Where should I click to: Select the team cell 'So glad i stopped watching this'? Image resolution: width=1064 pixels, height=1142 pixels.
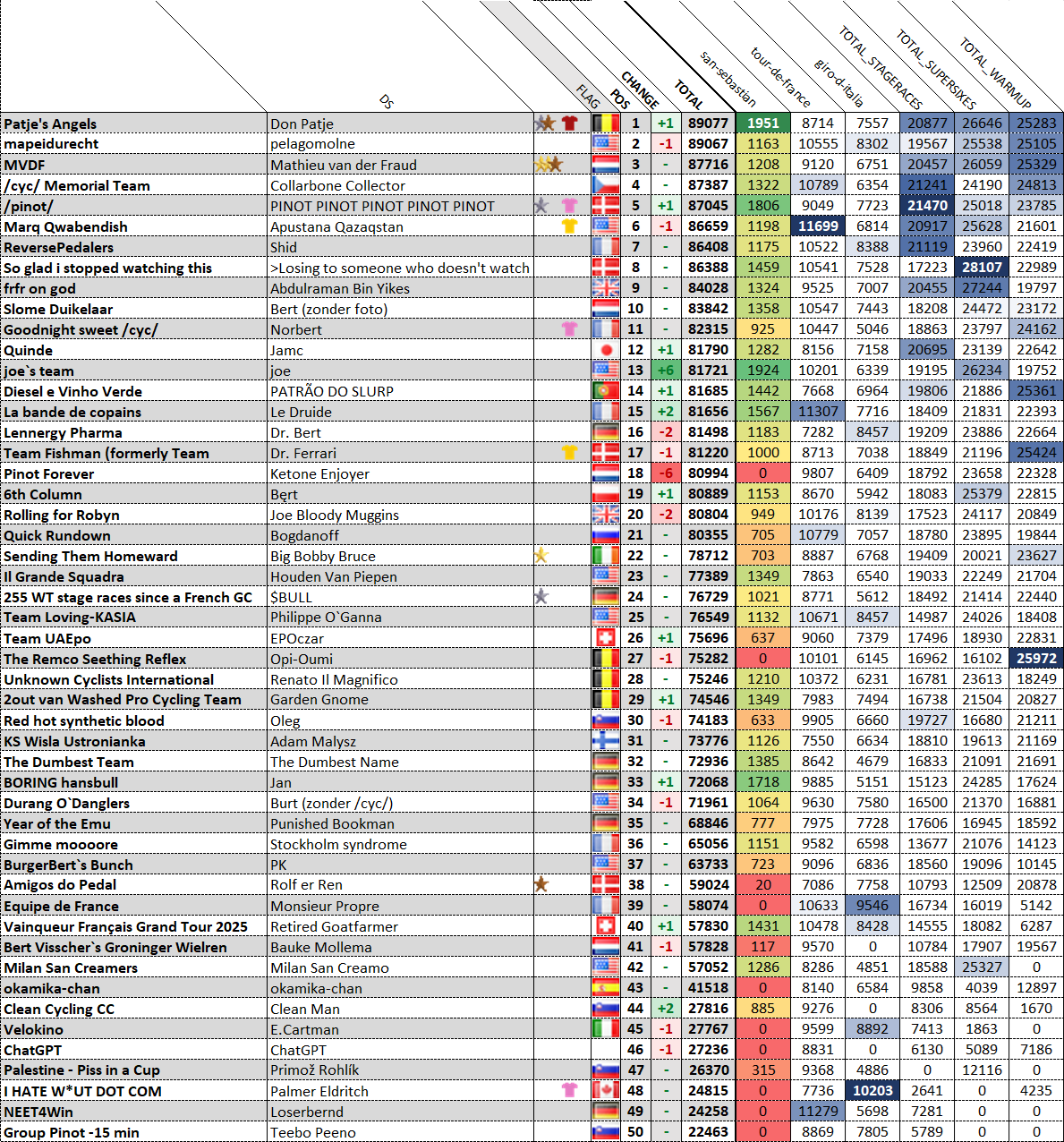point(134,268)
